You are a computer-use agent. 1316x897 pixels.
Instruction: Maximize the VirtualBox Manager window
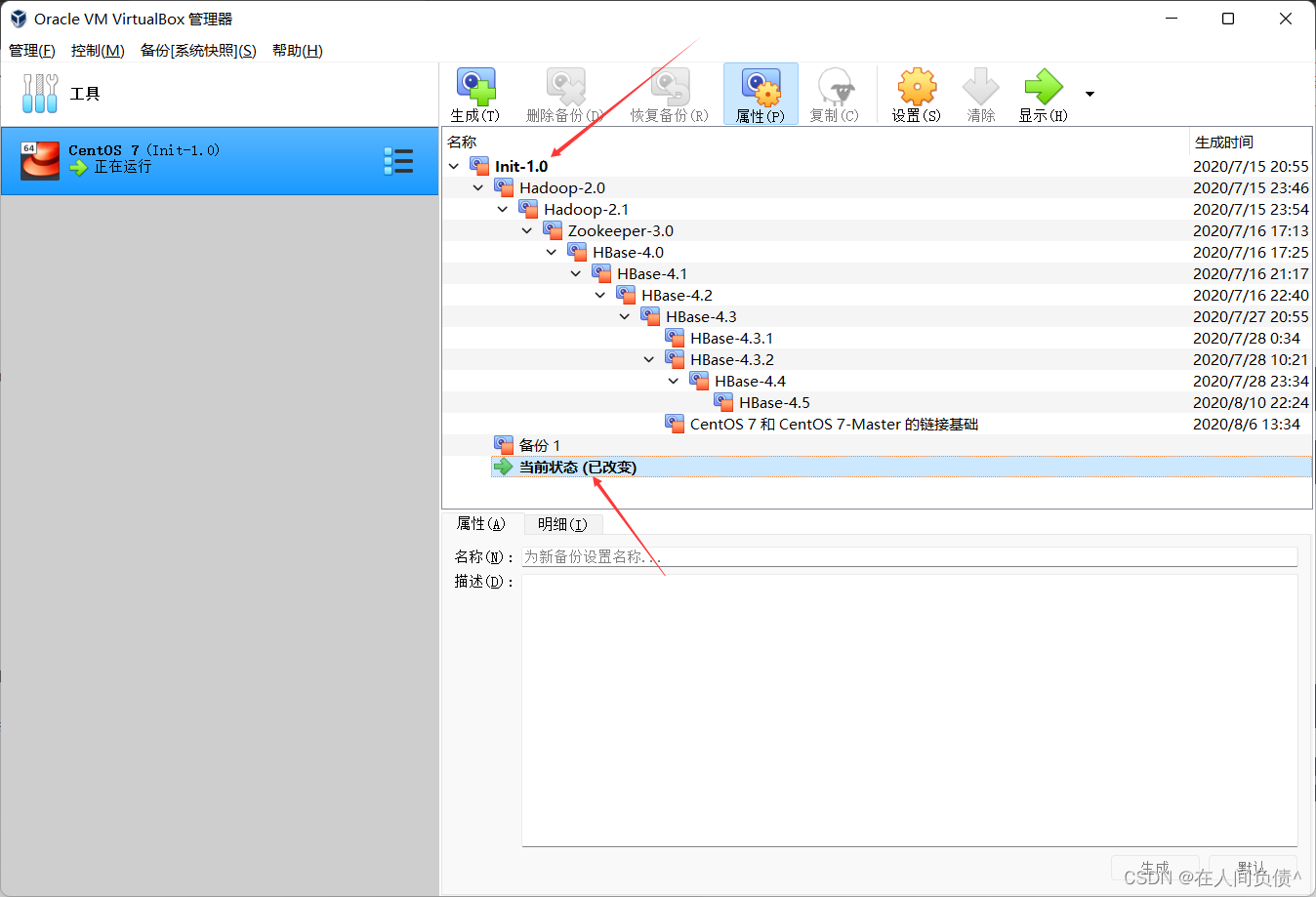(1228, 19)
